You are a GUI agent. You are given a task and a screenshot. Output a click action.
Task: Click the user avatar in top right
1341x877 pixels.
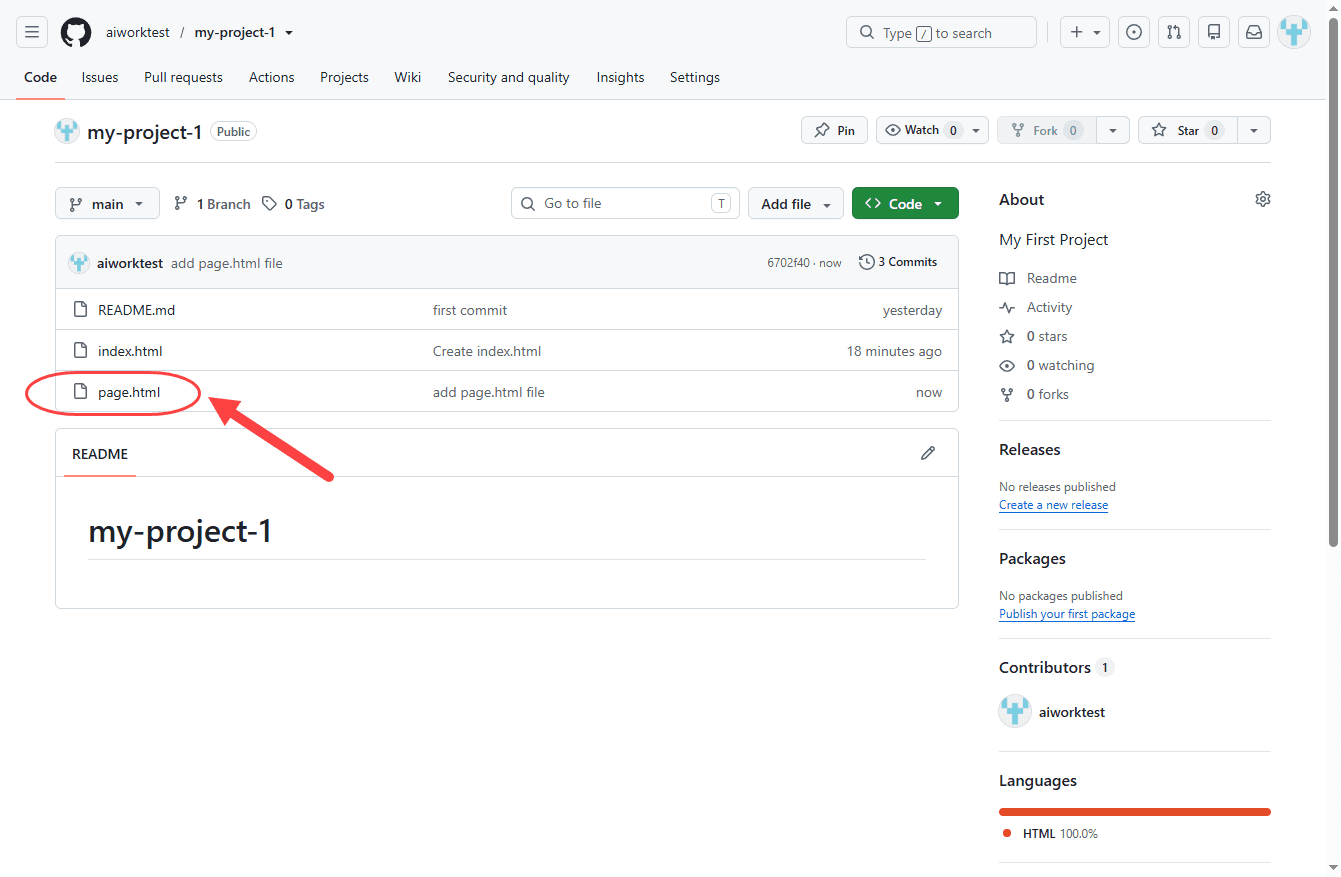1294,32
